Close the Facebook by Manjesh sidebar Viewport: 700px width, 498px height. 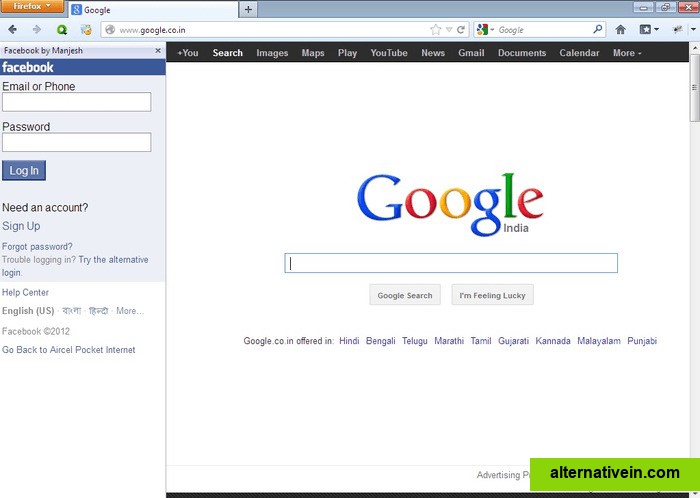[157, 50]
